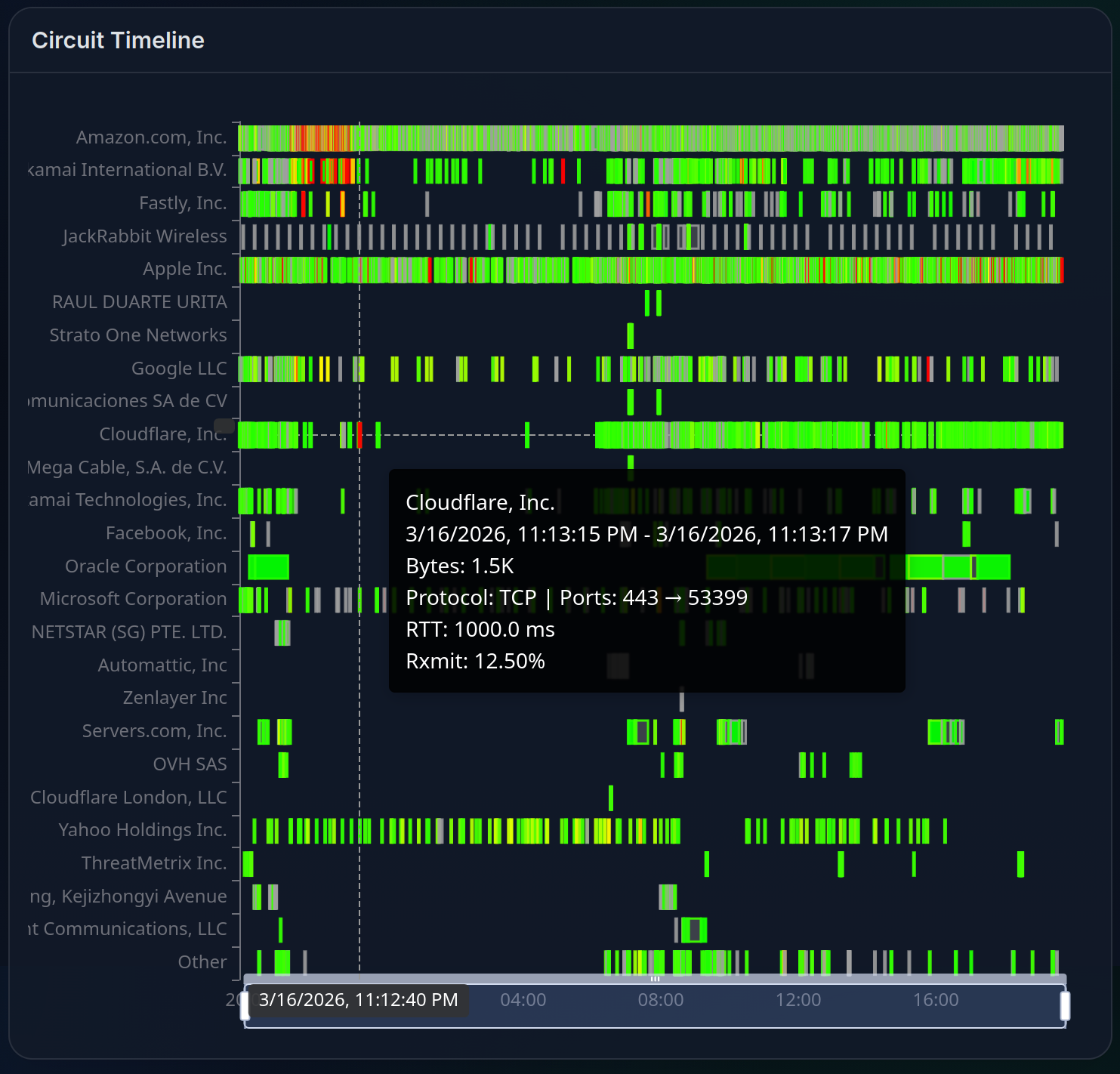Image resolution: width=1120 pixels, height=1074 pixels.
Task: Select the Apple Inc. circuit row label
Action: tap(186, 269)
